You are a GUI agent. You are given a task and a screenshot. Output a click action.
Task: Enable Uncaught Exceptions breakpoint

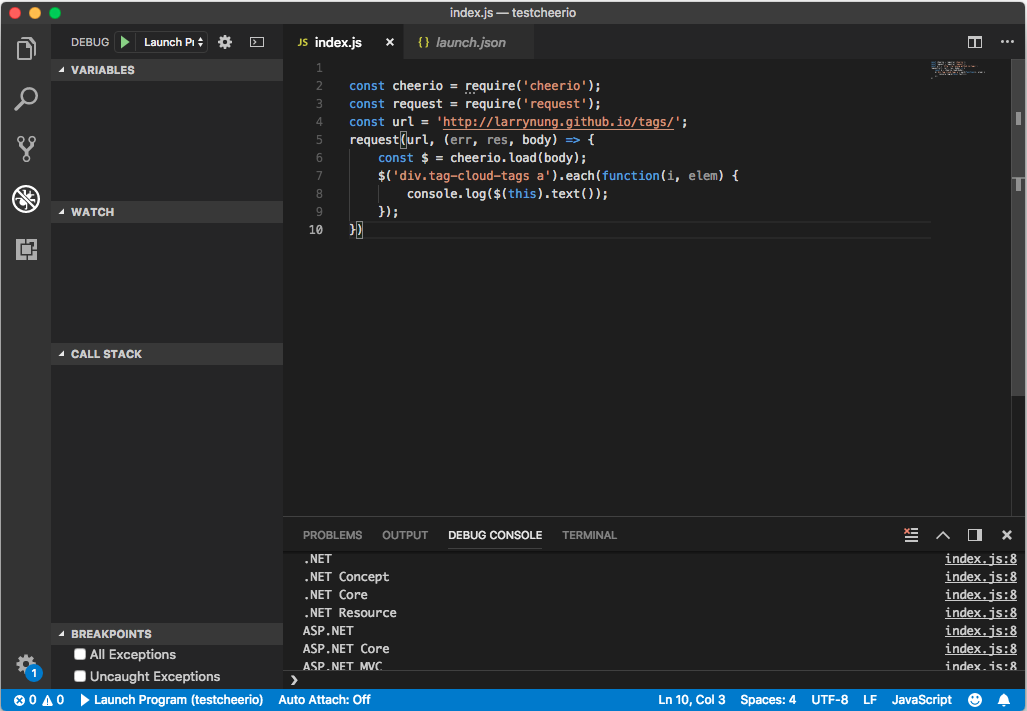(x=80, y=676)
